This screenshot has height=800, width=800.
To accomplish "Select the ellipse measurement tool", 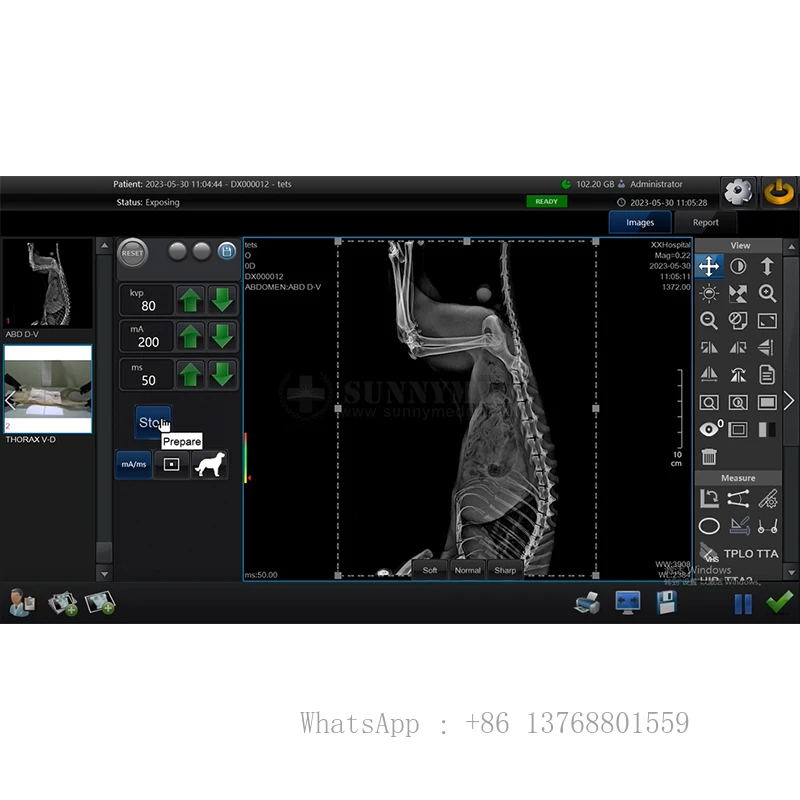I will (709, 526).
